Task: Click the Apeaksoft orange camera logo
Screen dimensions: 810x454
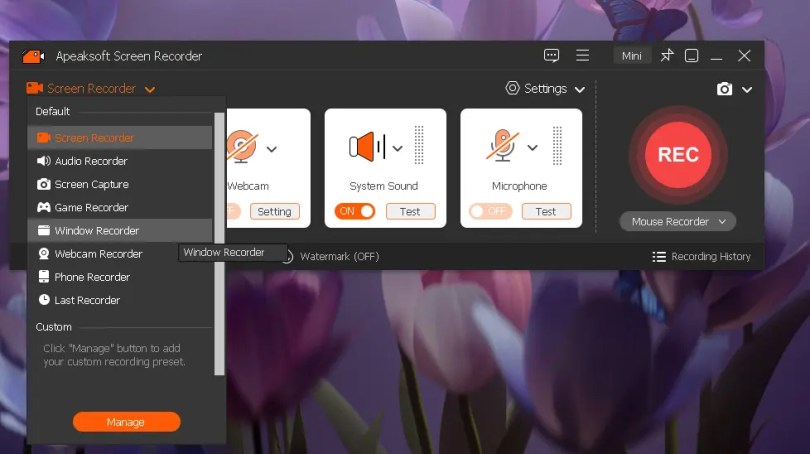Action: (34, 56)
